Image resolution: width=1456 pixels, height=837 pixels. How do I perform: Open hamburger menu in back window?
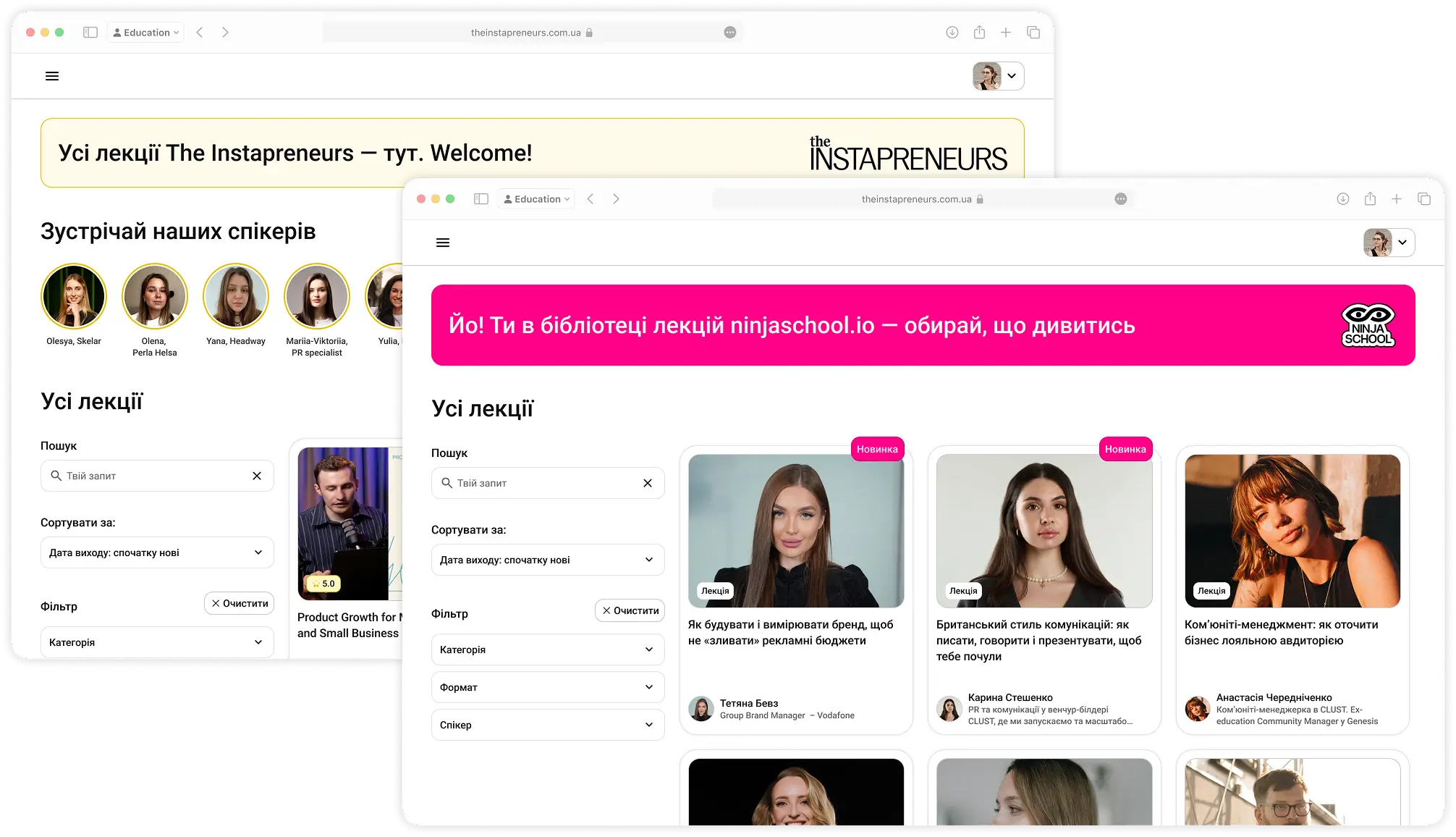[52, 76]
